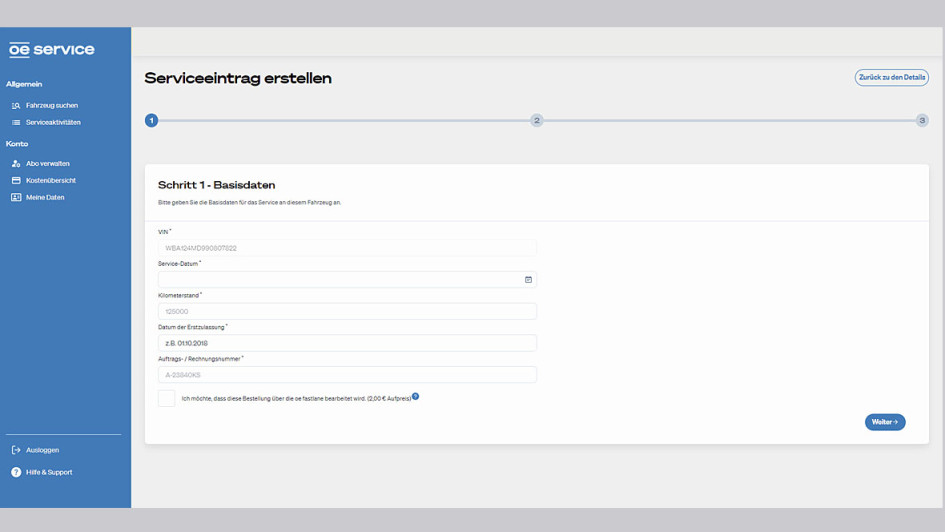Jump to step 3 in the progress bar
This screenshot has height=532, width=945.
(922, 120)
